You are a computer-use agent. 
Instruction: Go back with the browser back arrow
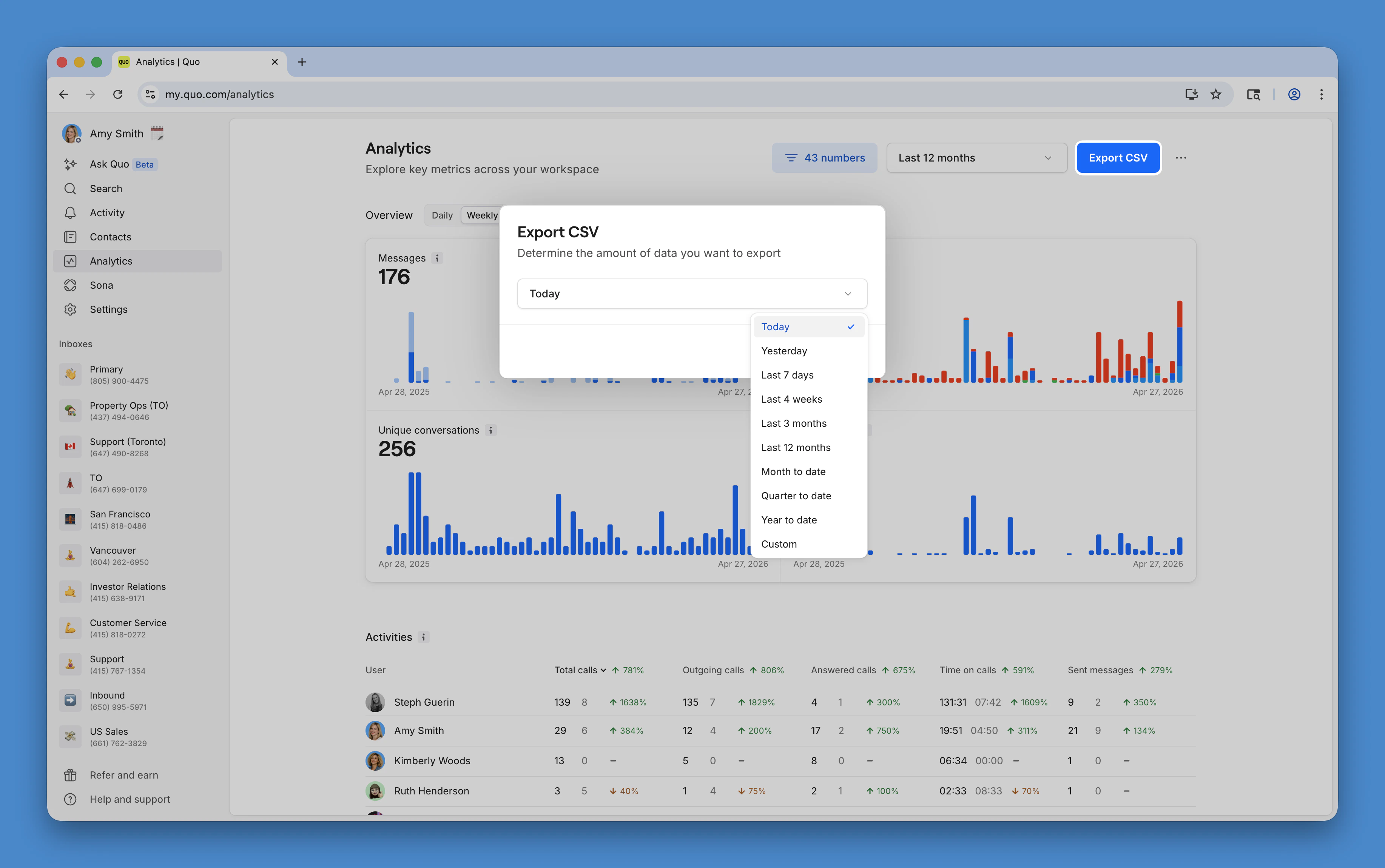click(x=64, y=94)
